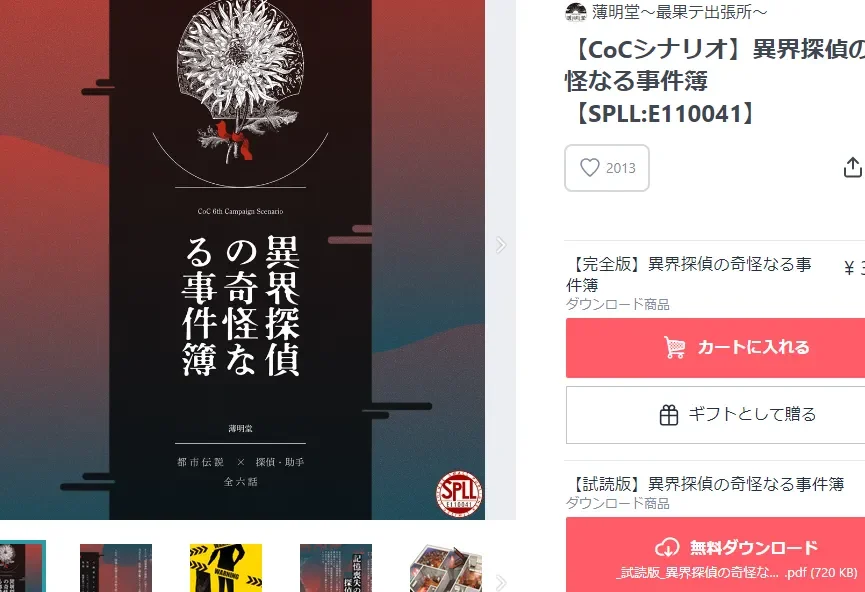Select the first cover thumbnail
Screen dimensions: 865x592
pyautogui.click(x=22, y=567)
